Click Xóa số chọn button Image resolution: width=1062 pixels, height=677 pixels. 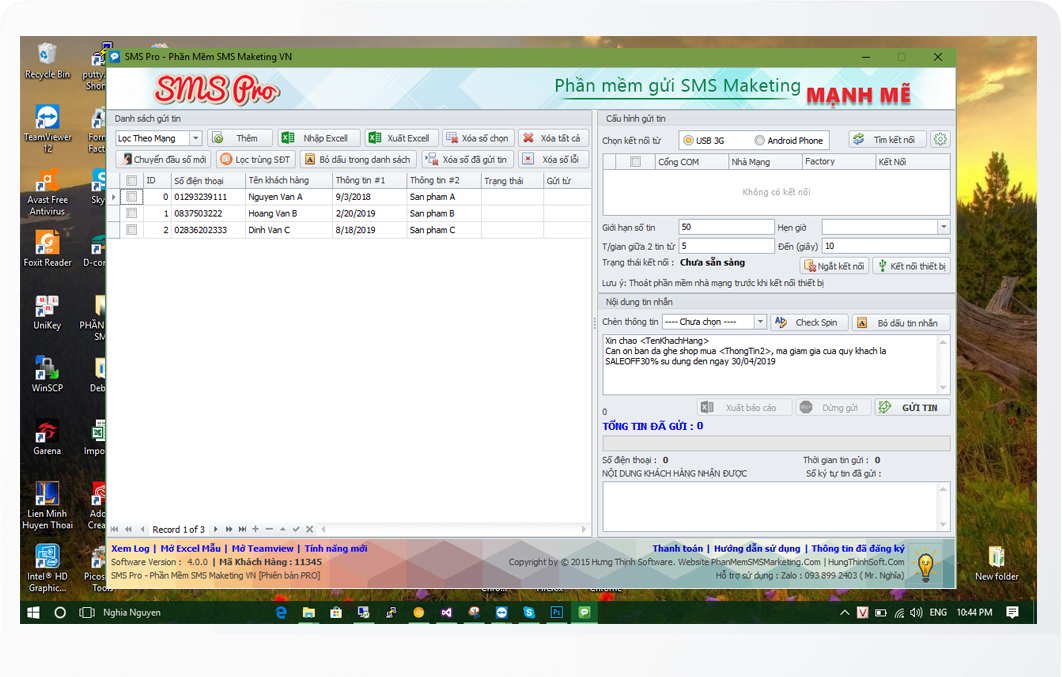click(479, 138)
